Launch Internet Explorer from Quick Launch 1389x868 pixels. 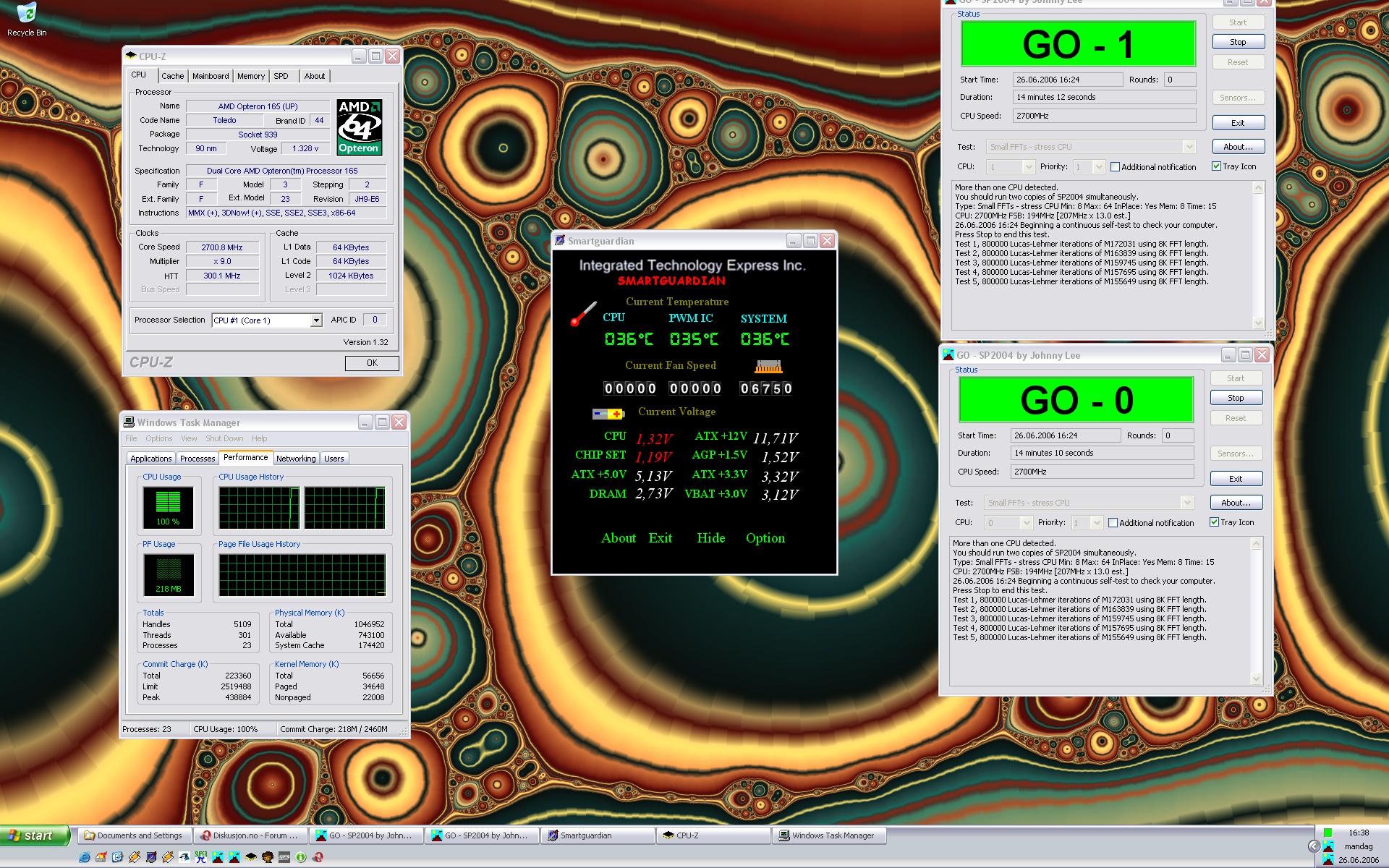[x=85, y=857]
